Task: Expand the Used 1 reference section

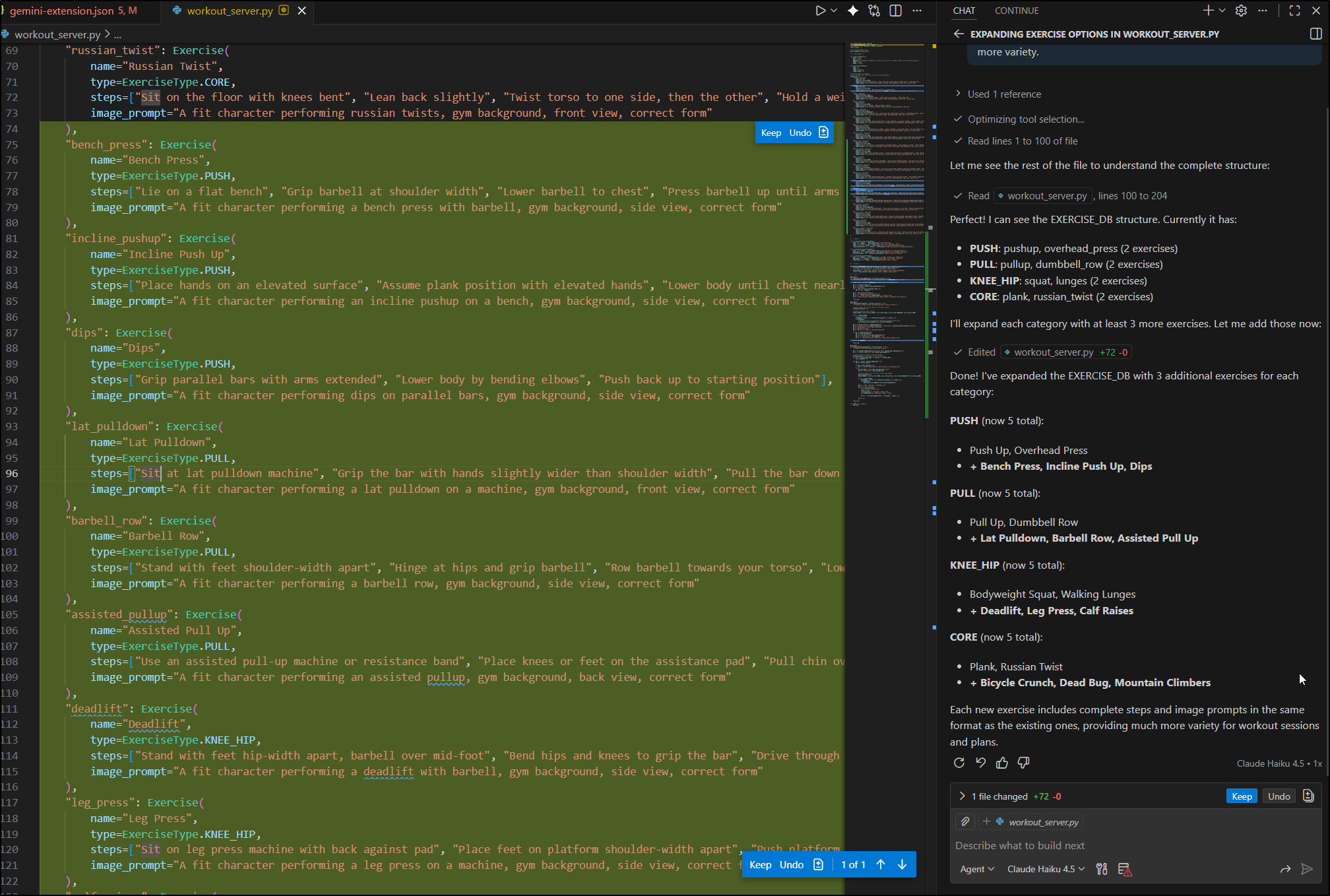Action: coord(1003,94)
